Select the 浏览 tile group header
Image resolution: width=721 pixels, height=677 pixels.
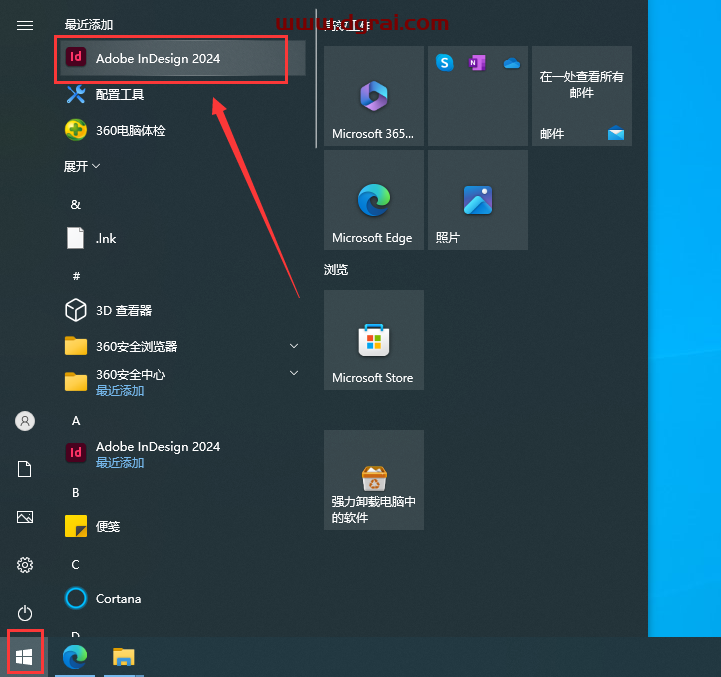point(336,270)
